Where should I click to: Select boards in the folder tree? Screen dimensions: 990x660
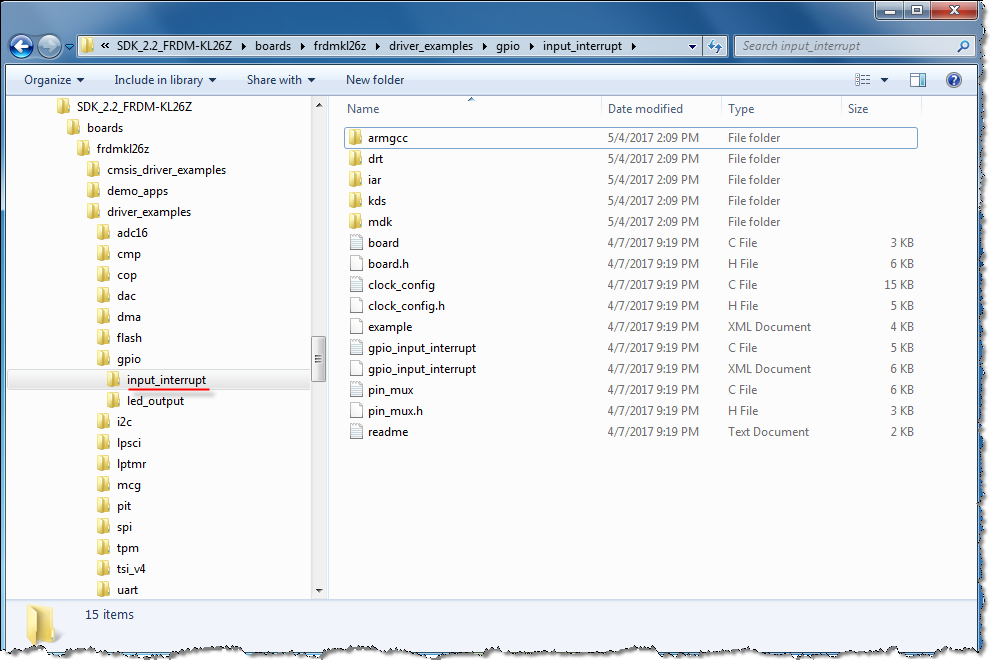click(105, 128)
